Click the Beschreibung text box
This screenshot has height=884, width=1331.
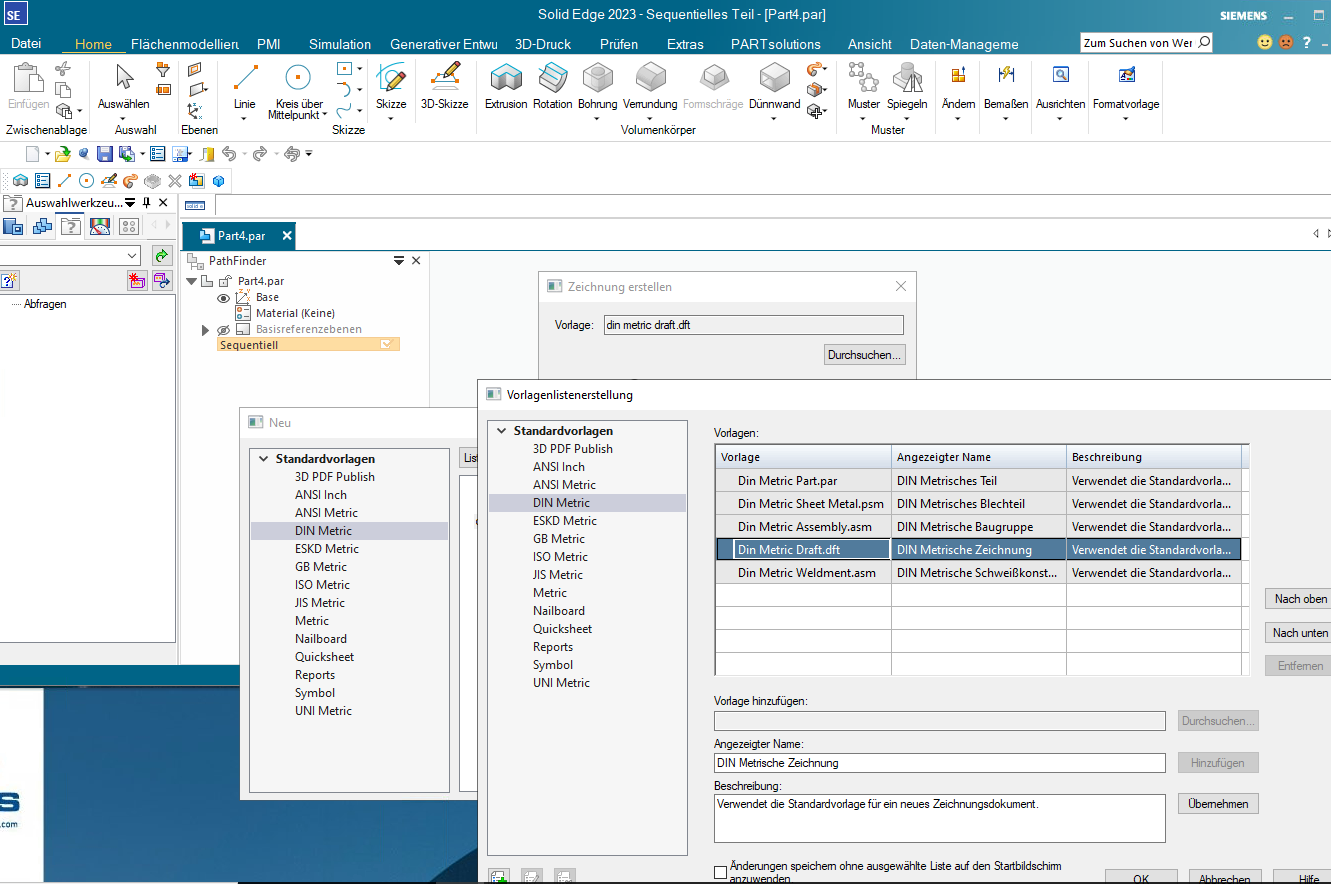940,819
